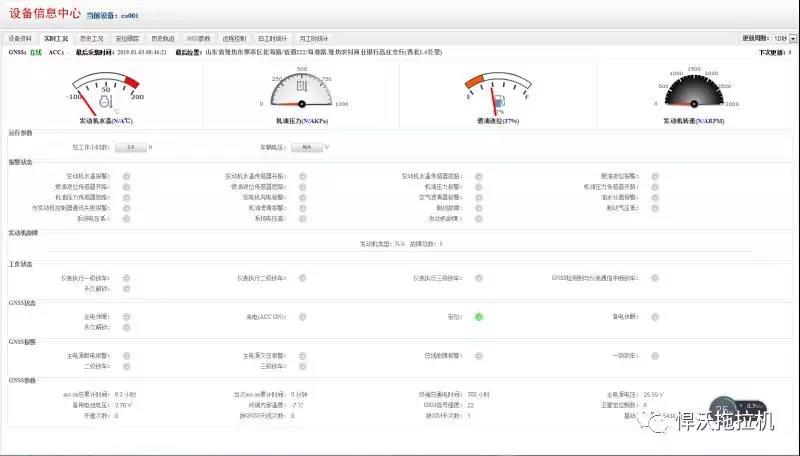This screenshot has width=800, height=456.
Task: Click the 主电源断电报警 indicator
Action: coord(126,355)
